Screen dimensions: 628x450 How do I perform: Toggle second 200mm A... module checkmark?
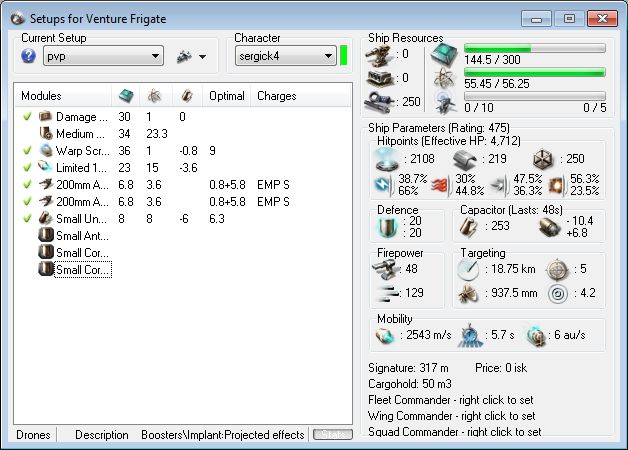point(27,201)
